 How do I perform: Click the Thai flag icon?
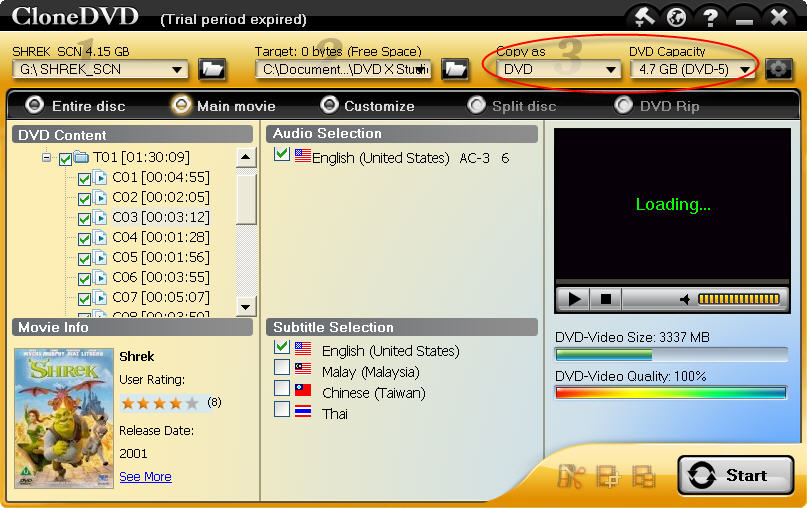coord(303,411)
